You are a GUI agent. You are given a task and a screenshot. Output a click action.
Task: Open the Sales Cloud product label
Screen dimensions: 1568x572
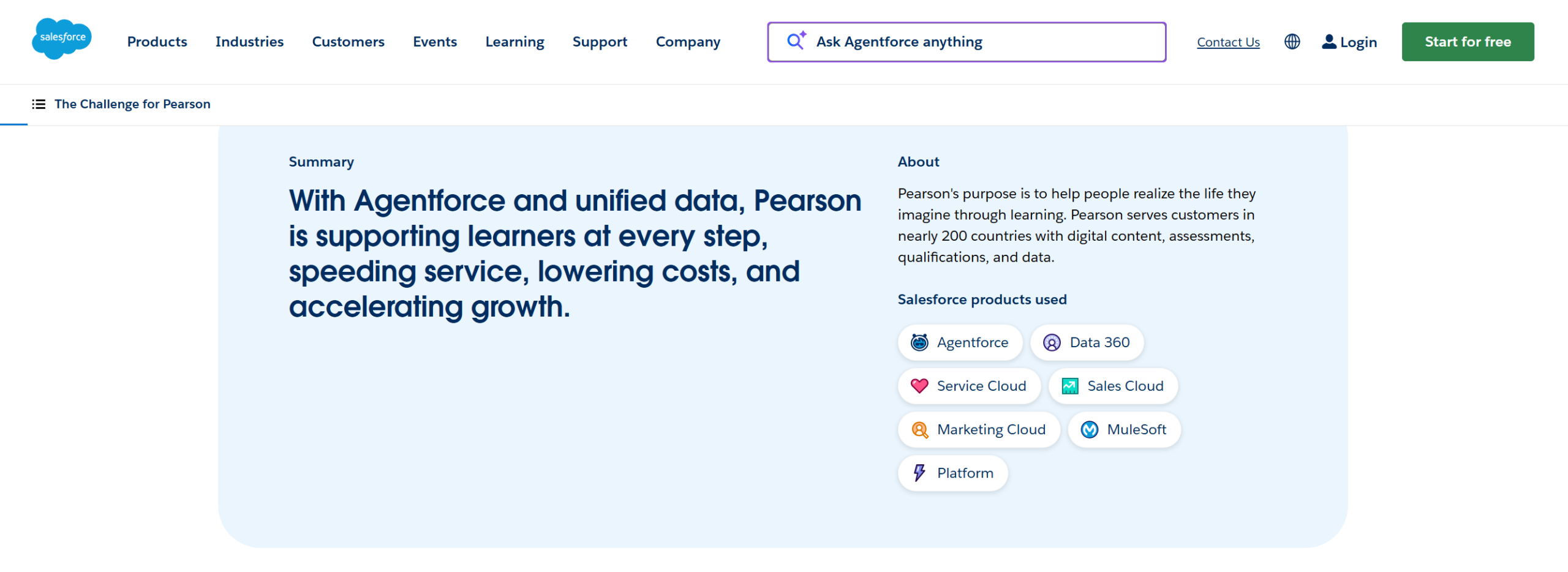1125,386
